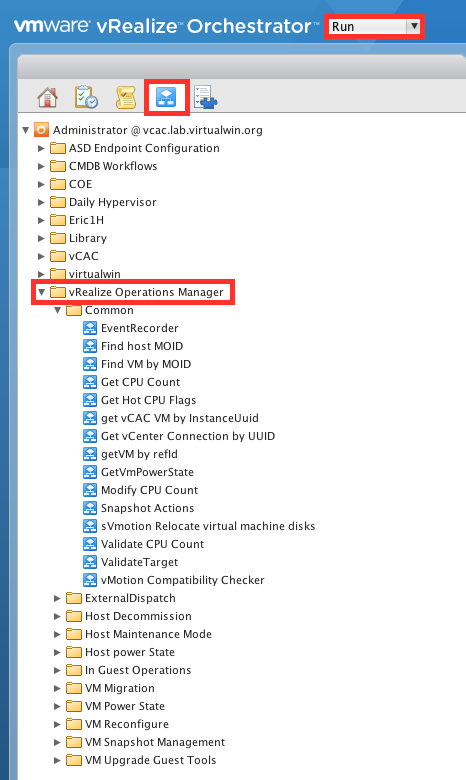Open the Scheduler clipboard-clock icon

[x=86, y=97]
